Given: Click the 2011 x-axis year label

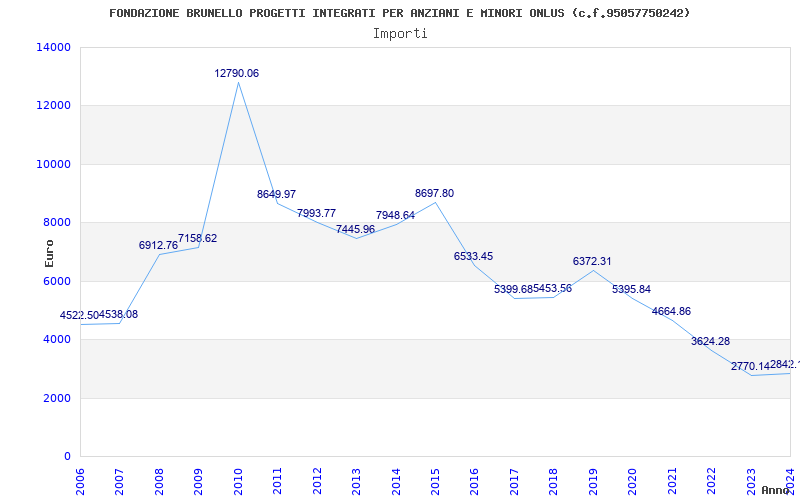Looking at the screenshot, I should (x=277, y=481).
